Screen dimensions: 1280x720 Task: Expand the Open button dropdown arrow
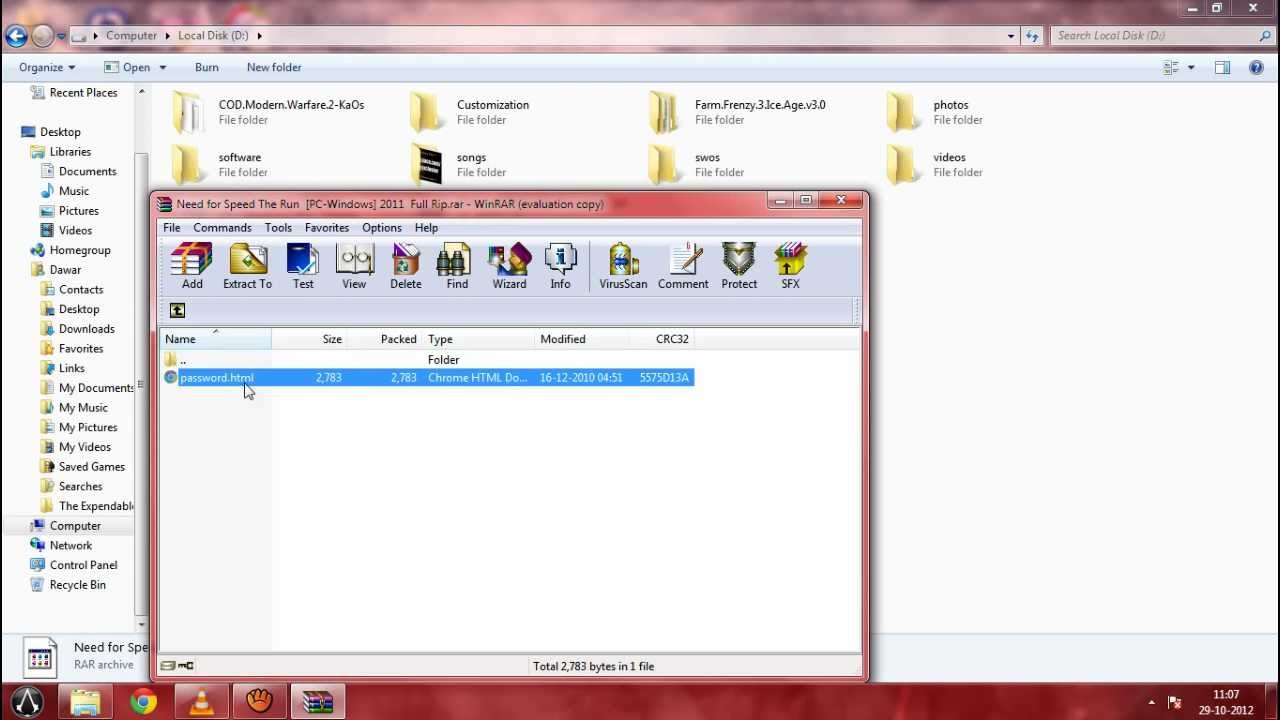[163, 67]
